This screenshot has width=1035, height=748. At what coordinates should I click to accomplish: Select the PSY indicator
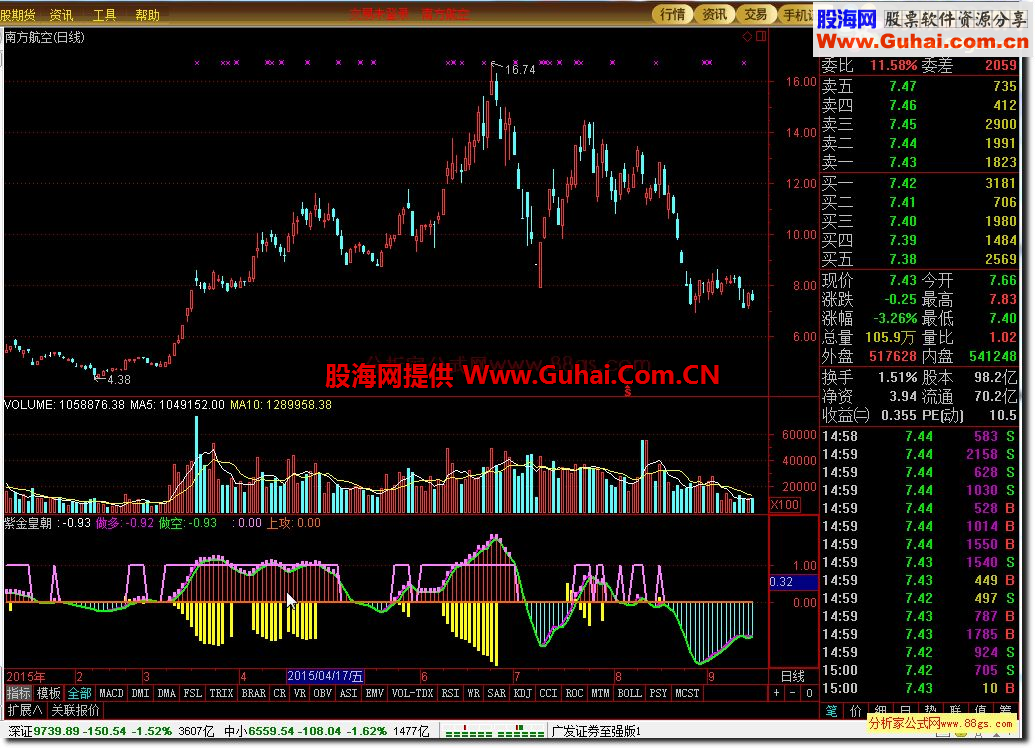click(658, 693)
